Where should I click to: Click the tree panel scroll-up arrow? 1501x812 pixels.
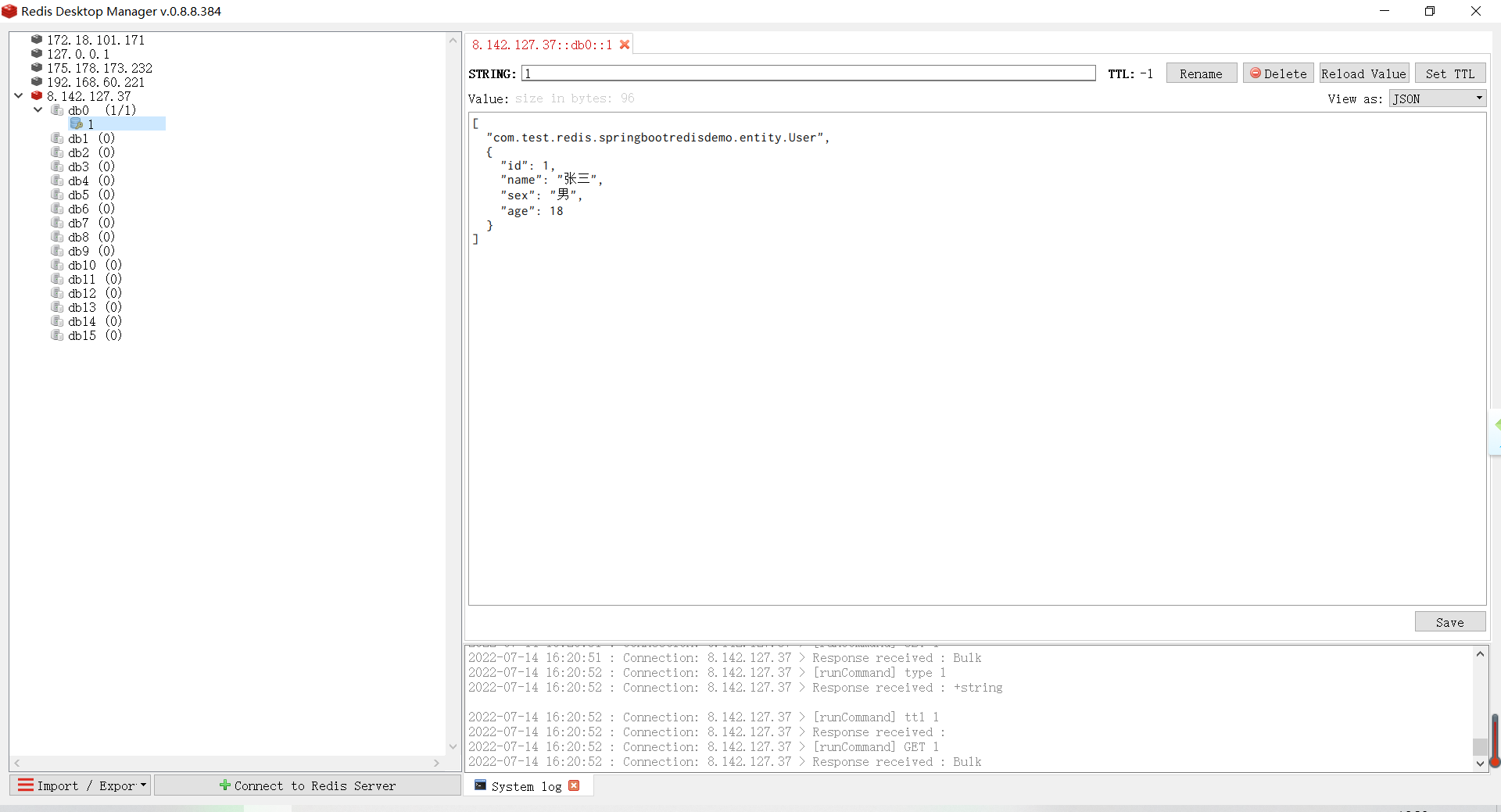pyautogui.click(x=453, y=40)
